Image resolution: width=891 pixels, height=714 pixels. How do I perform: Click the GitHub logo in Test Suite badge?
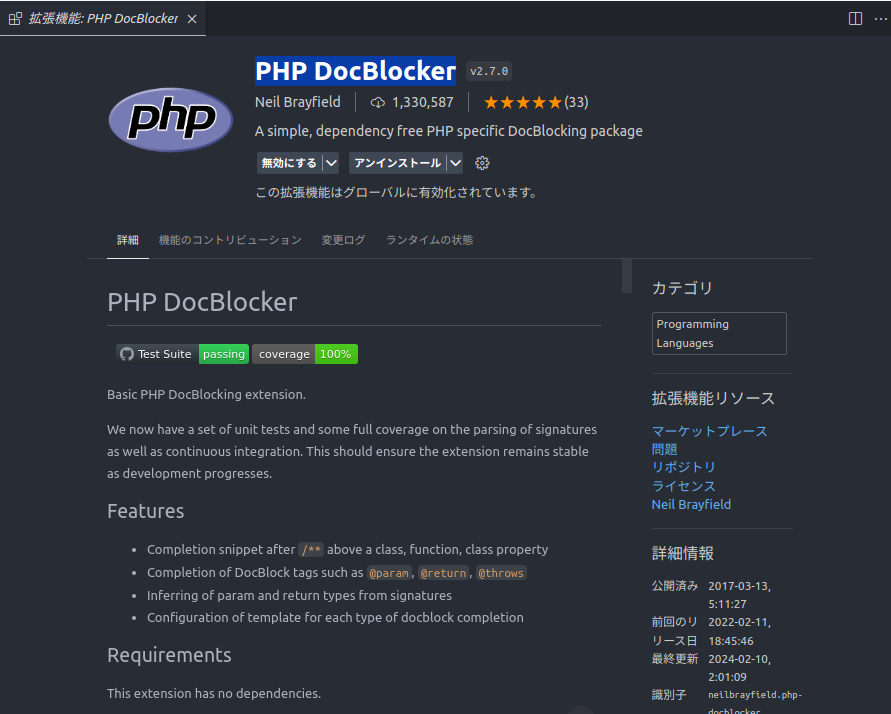tap(127, 354)
